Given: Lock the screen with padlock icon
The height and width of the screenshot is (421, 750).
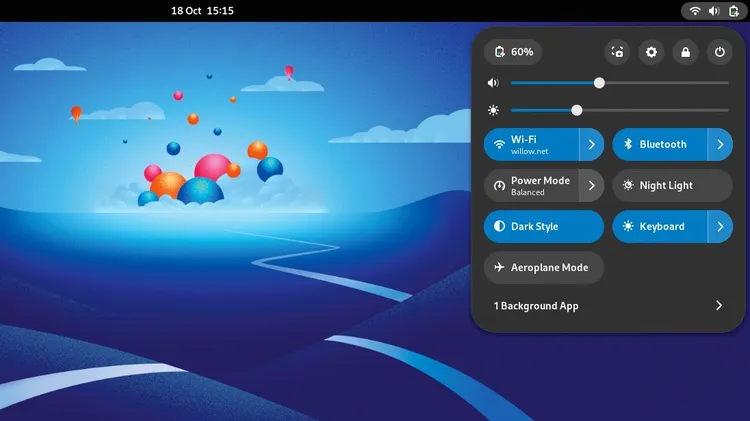Looking at the screenshot, I should (x=685, y=52).
